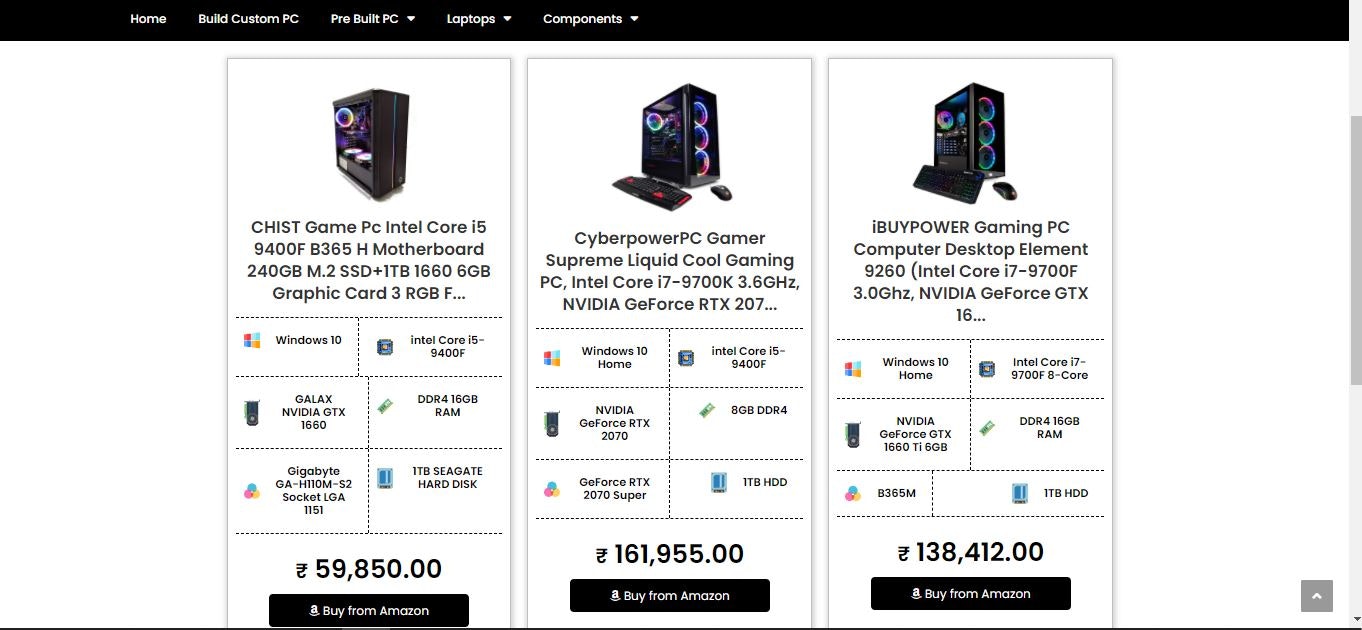1362x630 pixels.
Task: Click the scroll-to-top arrow button
Action: (x=1316, y=595)
